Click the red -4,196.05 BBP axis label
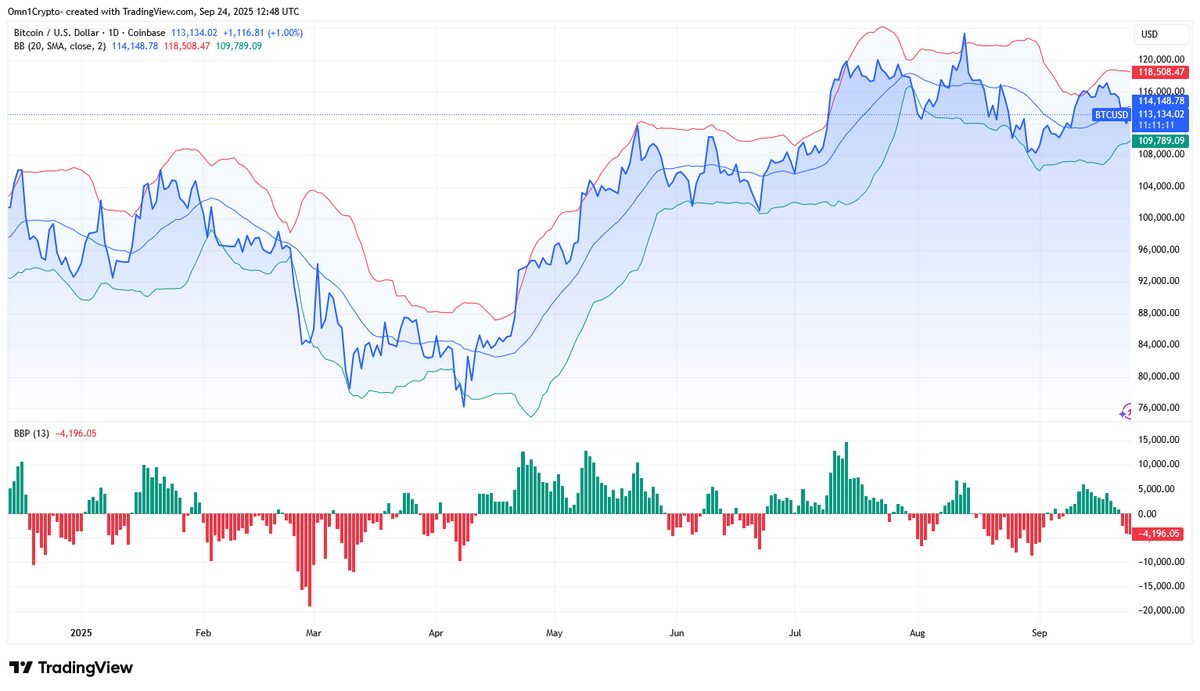Image resolution: width=1200 pixels, height=691 pixels. tap(1160, 534)
